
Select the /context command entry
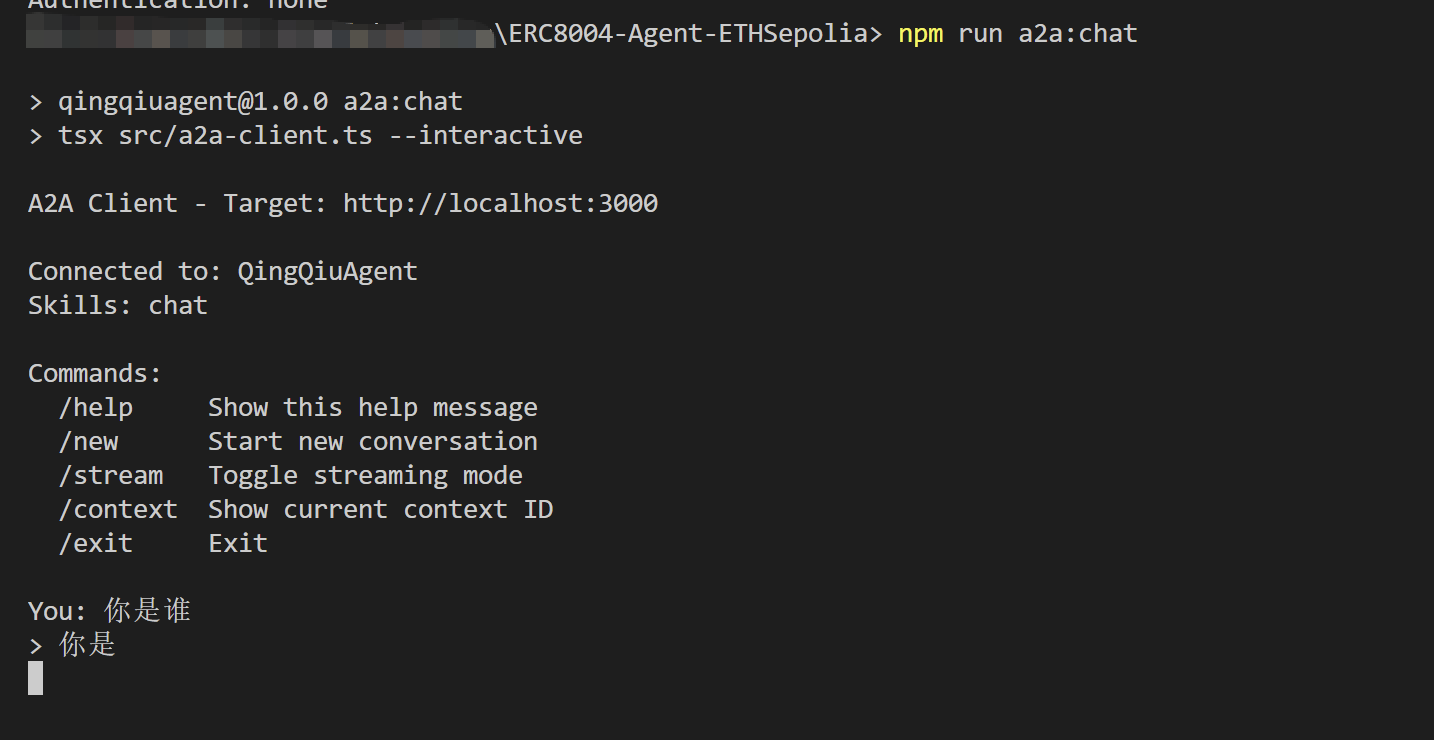click(x=118, y=510)
